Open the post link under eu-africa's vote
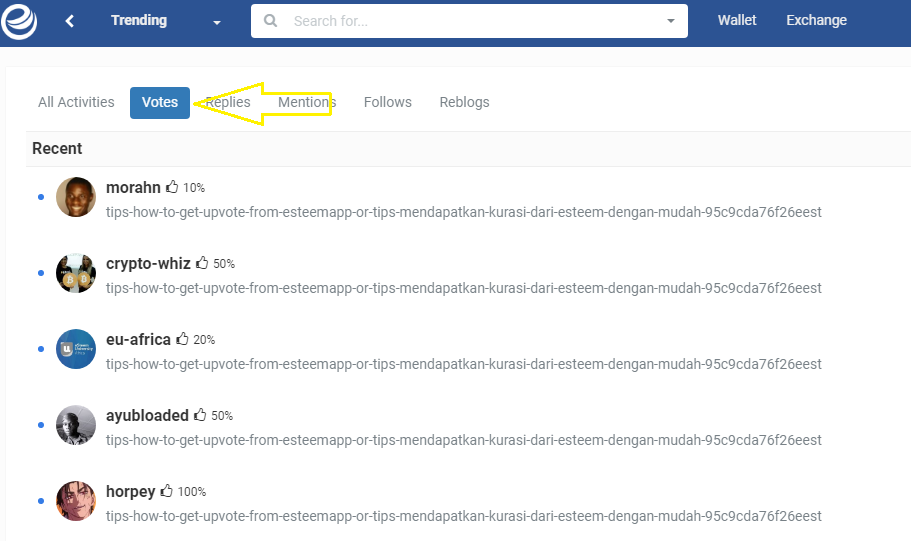Viewport: 911px width, 541px height. [464, 364]
